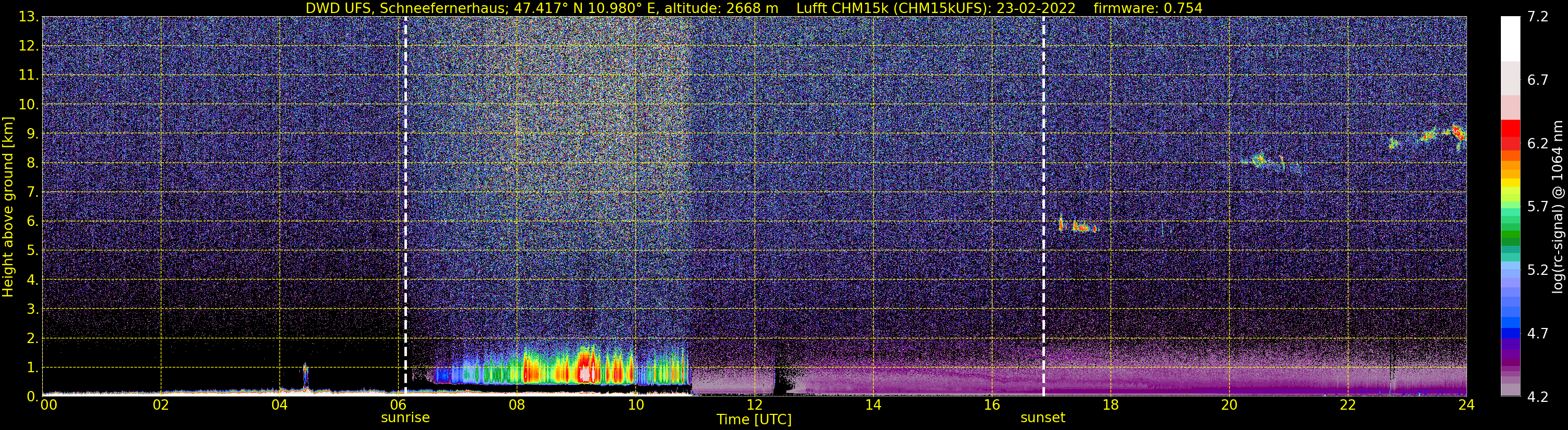Click the small cloud spike near 04:30 UTC
This screenshot has height=430, width=1568.
coord(305,375)
